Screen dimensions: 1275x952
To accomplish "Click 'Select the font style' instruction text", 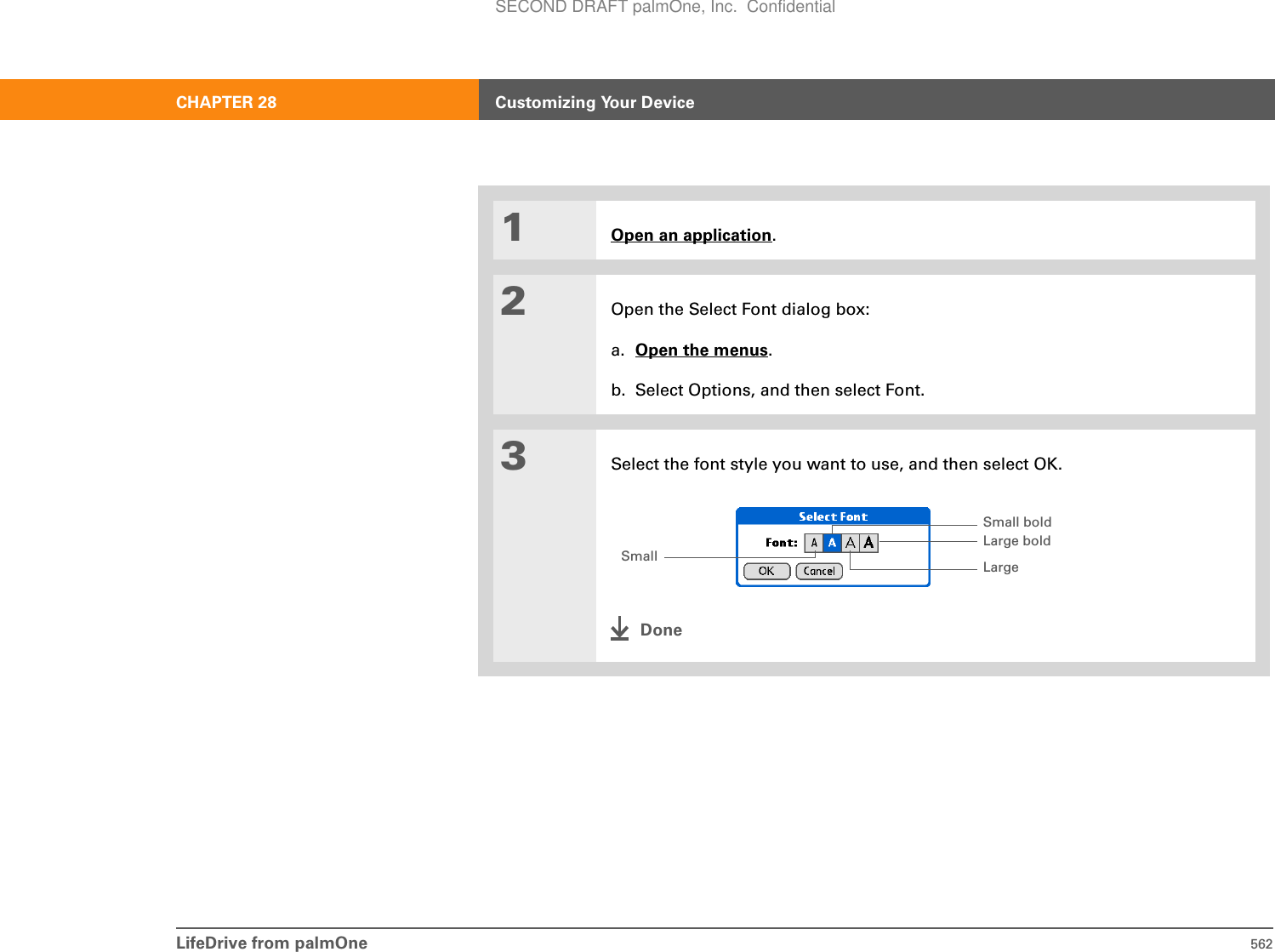I will tap(836, 464).
